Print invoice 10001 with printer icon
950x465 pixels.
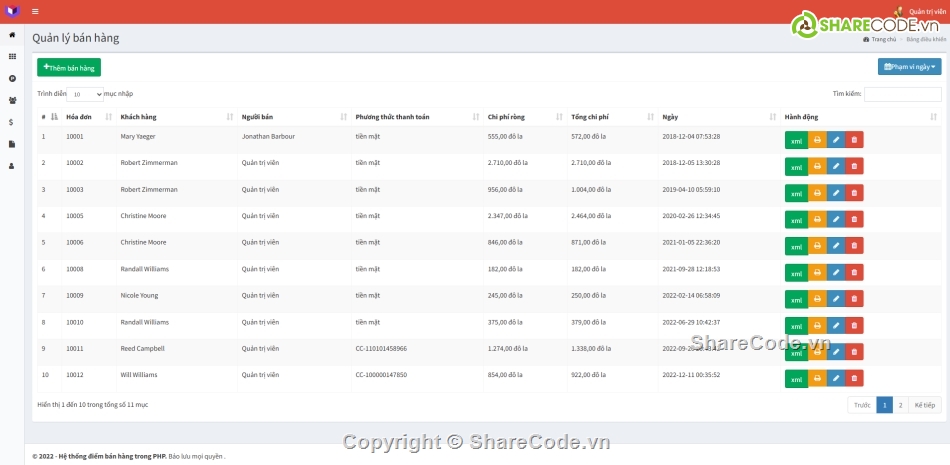point(817,140)
